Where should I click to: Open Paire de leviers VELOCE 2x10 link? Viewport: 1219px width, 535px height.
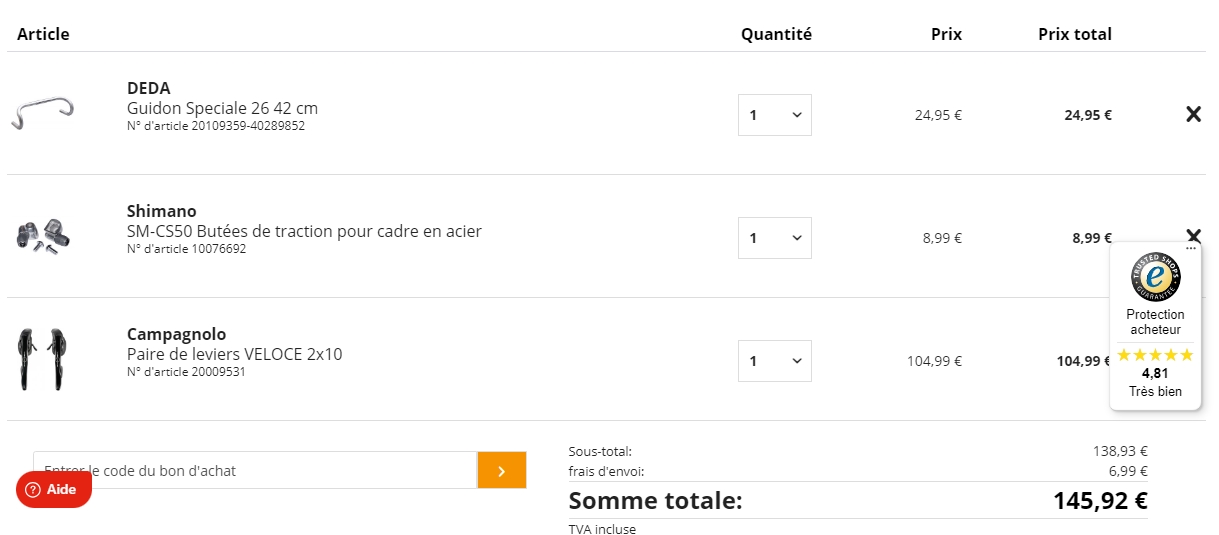[234, 354]
